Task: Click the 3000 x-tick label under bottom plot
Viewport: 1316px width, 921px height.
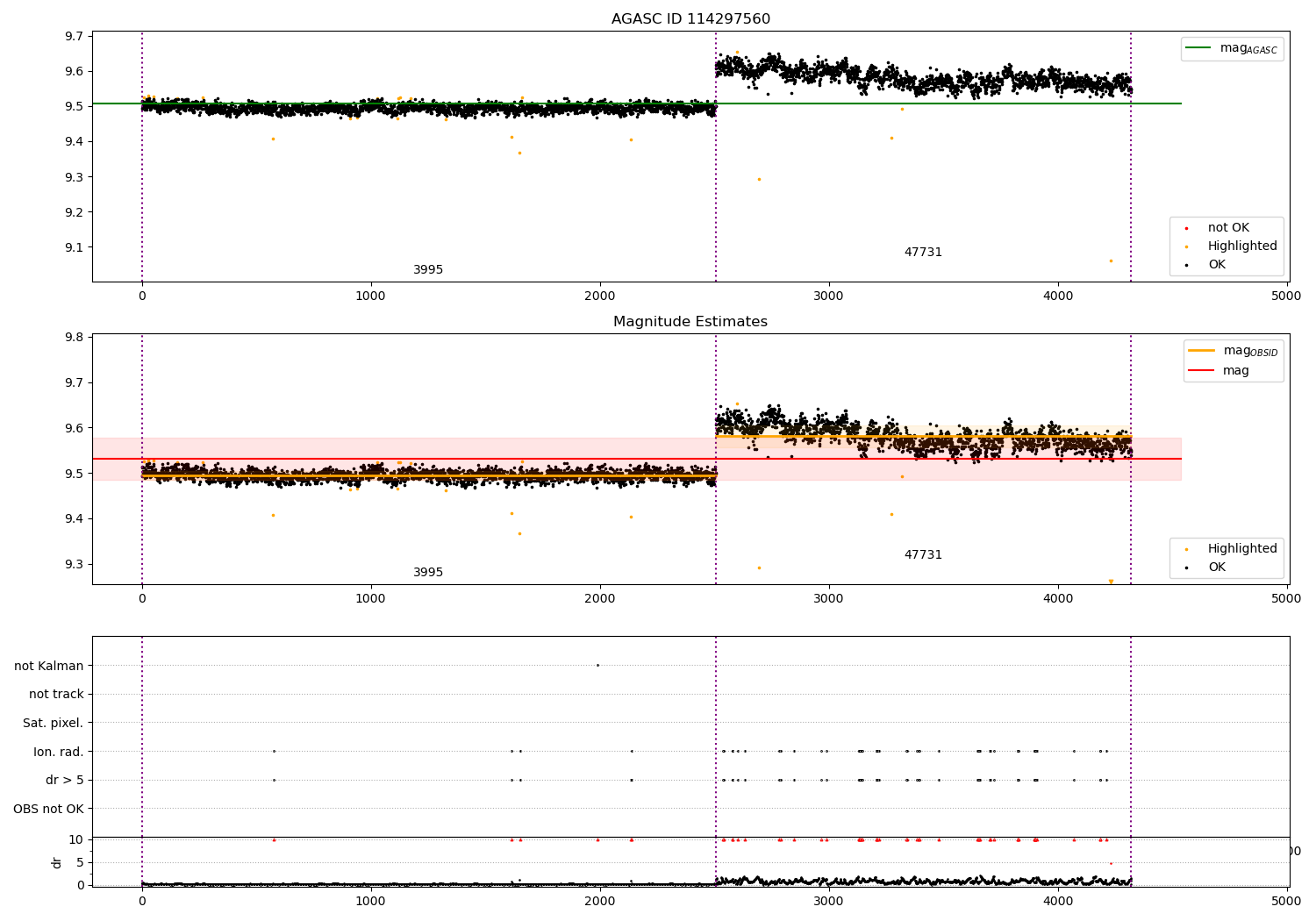Action: click(x=829, y=900)
